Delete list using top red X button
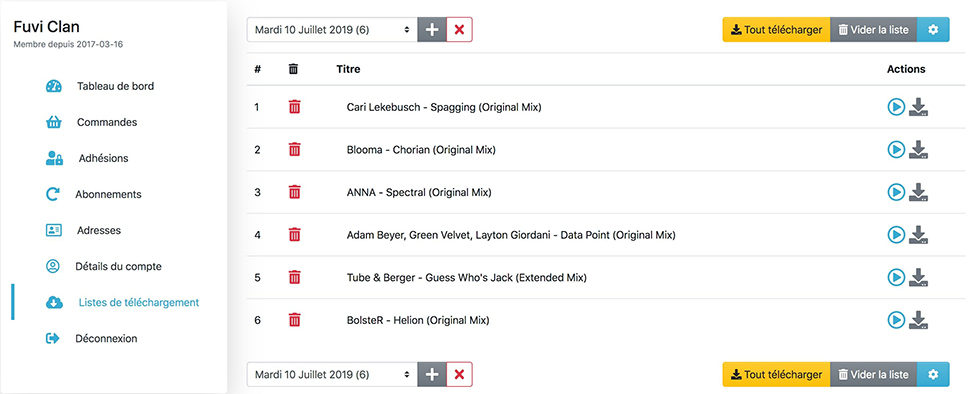 point(459,30)
